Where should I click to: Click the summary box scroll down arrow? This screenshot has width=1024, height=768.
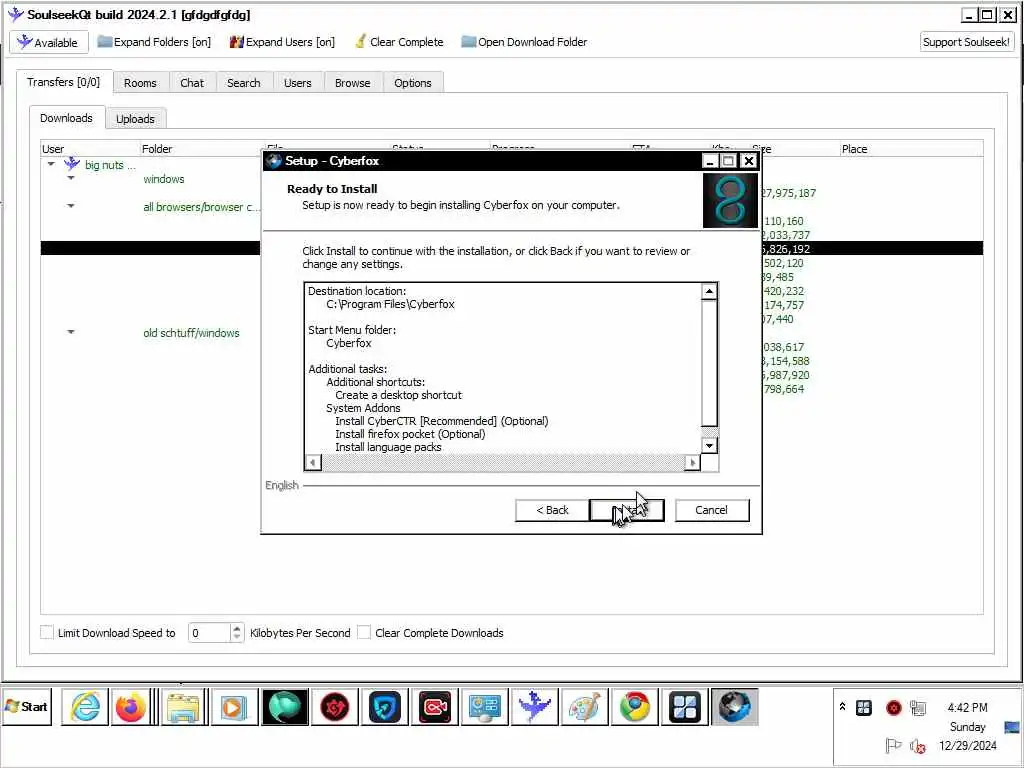pos(709,445)
